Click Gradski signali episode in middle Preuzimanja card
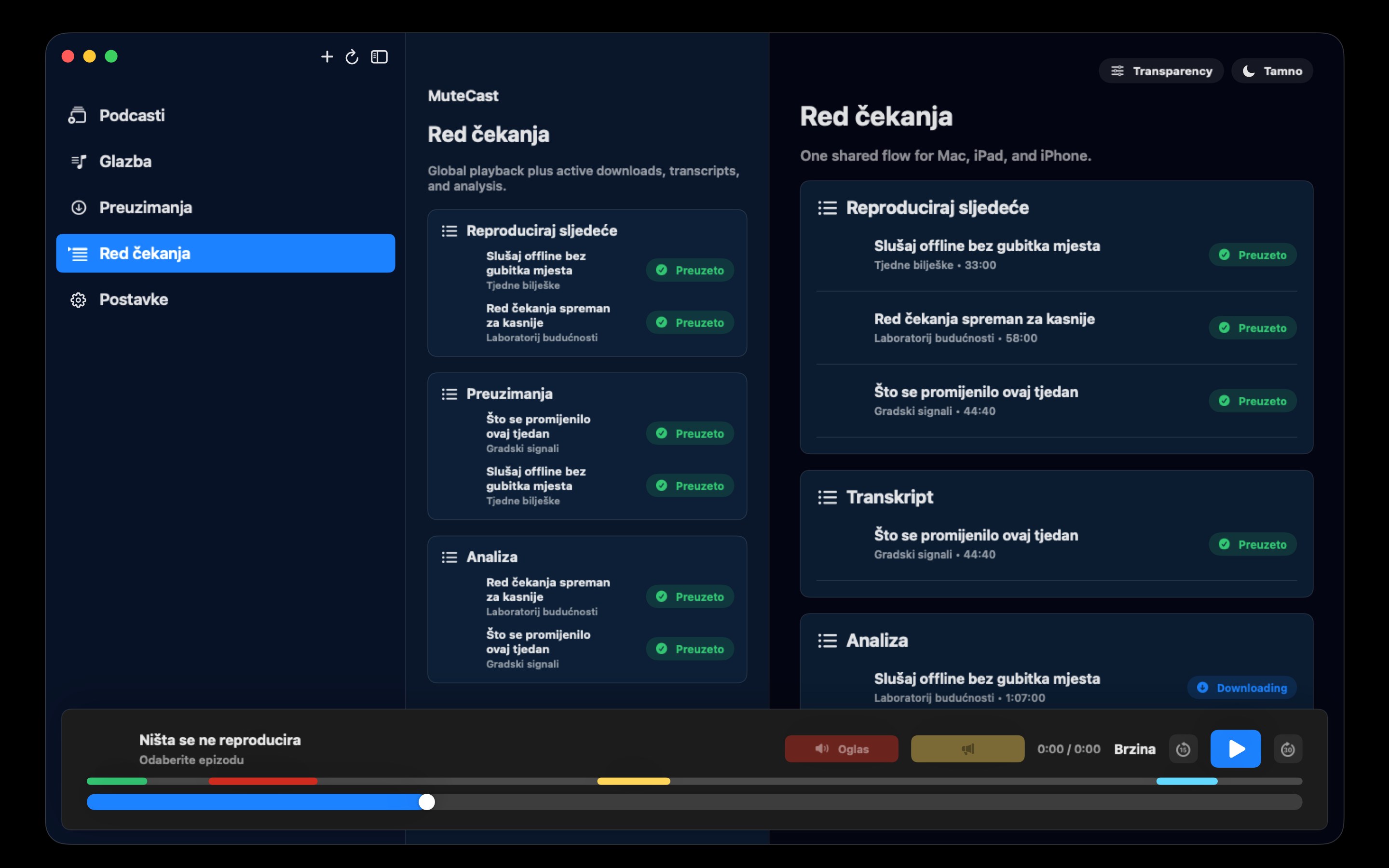The height and width of the screenshot is (868, 1389). (587, 434)
